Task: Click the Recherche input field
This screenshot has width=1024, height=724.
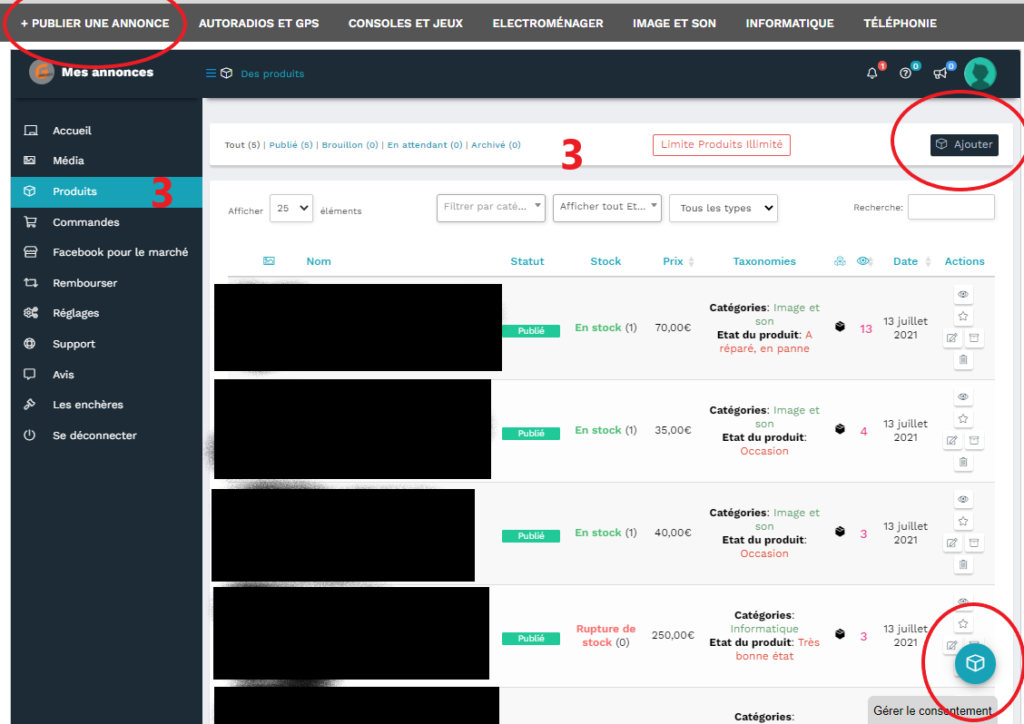Action: tap(951, 207)
